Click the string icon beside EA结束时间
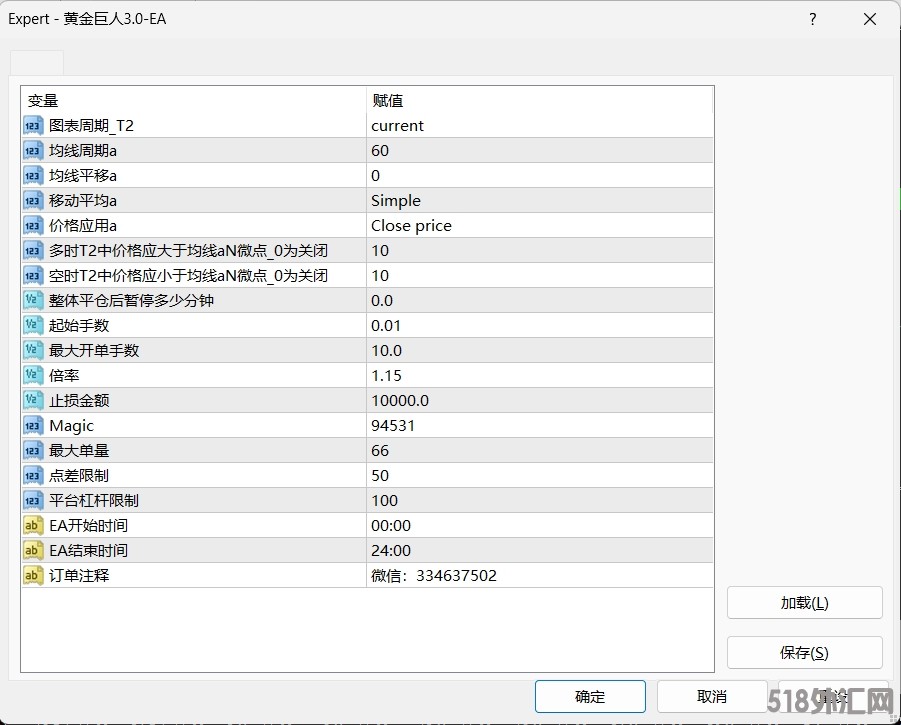This screenshot has height=725, width=901. pyautogui.click(x=33, y=550)
